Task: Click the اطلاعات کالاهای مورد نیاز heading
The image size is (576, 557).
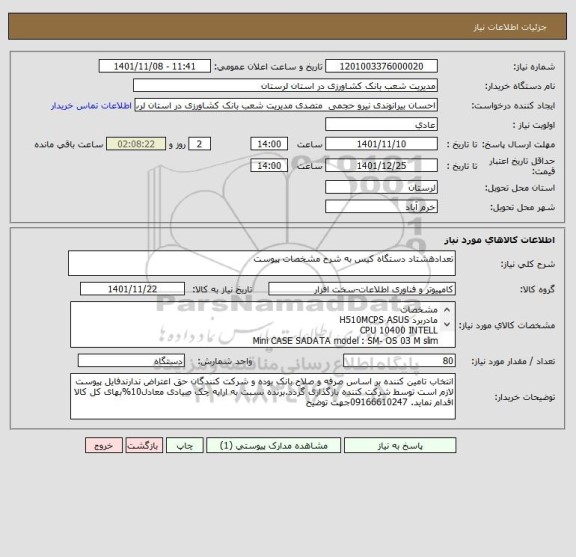Action: coord(500,240)
